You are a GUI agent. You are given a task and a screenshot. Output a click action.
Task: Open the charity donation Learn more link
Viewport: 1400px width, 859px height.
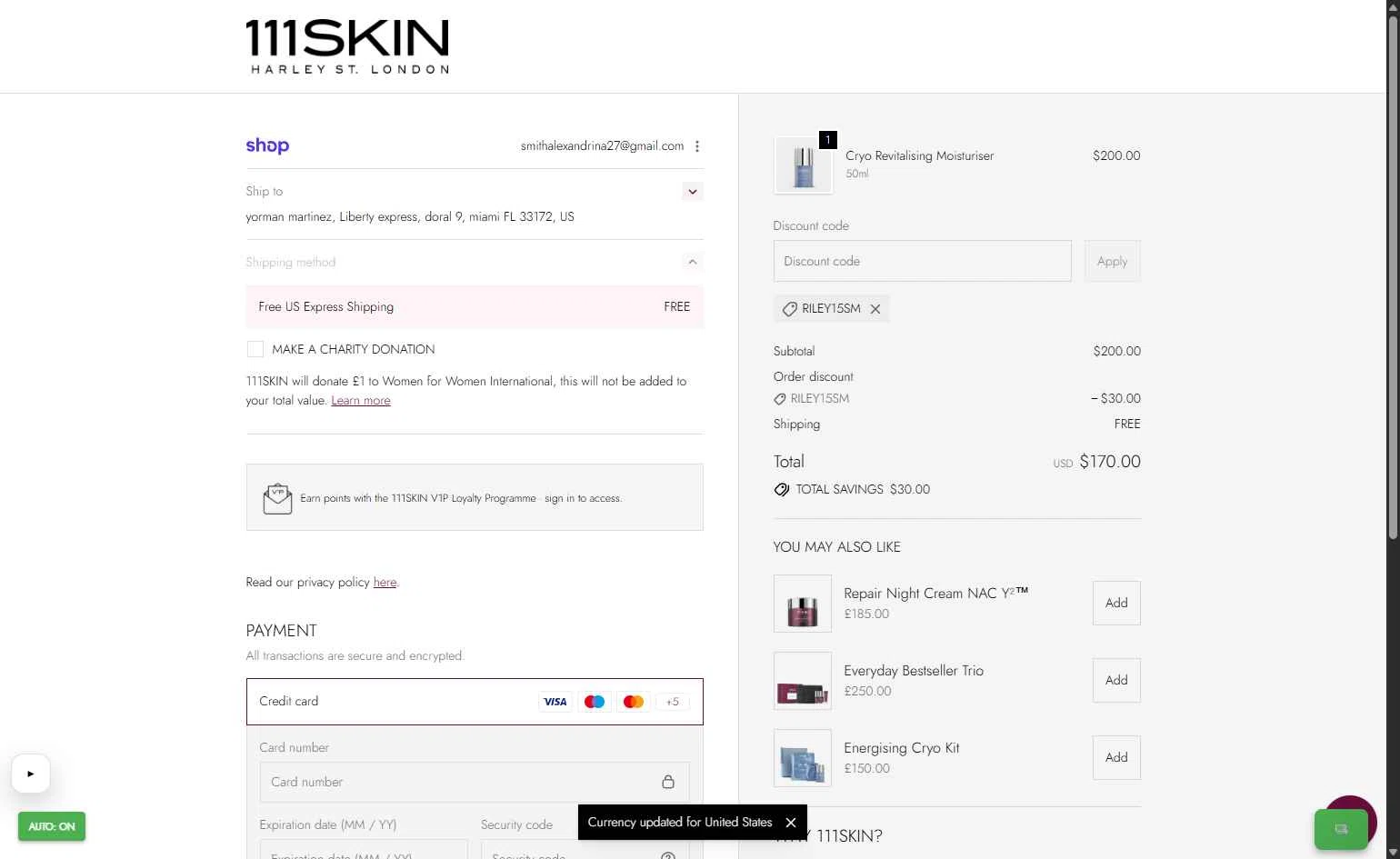[361, 401]
